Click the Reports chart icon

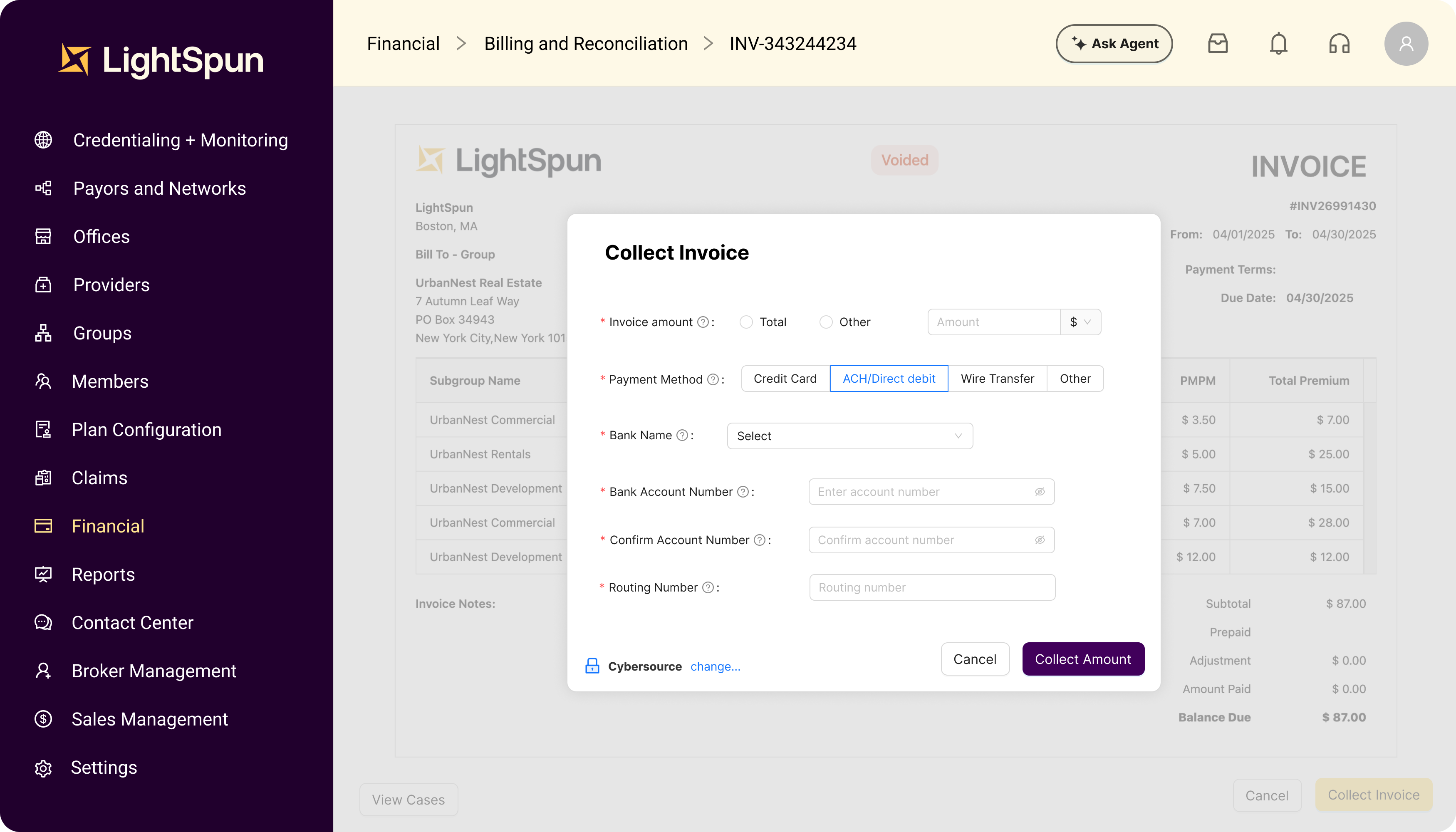(x=43, y=574)
